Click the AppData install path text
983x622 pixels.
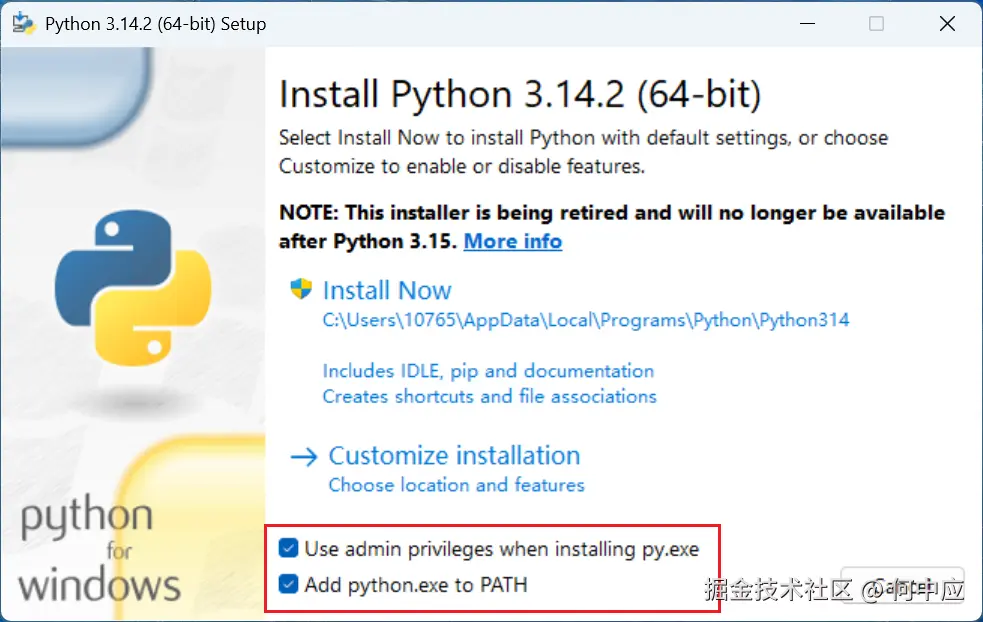[x=585, y=321]
